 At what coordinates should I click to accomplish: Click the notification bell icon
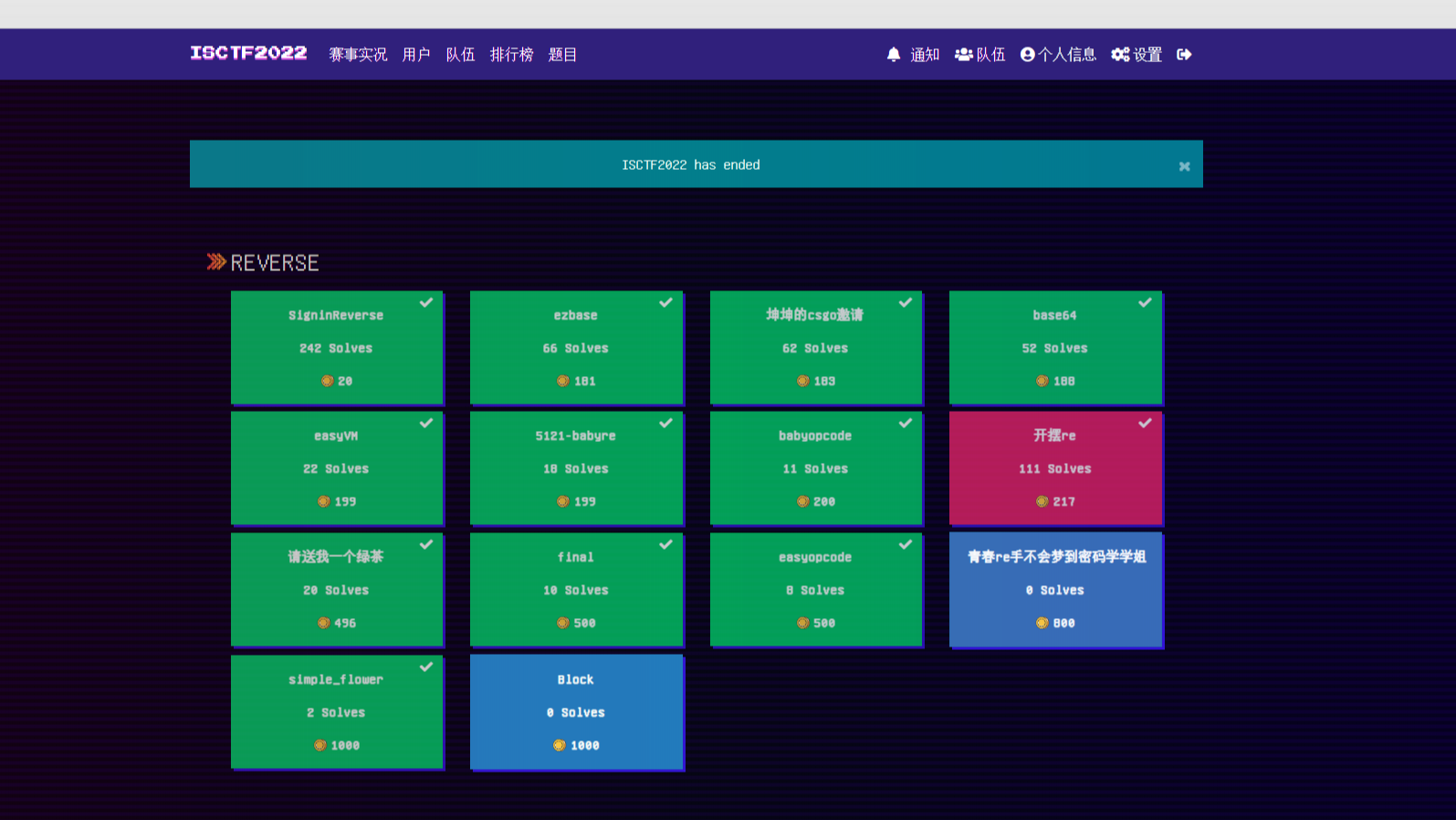click(894, 55)
